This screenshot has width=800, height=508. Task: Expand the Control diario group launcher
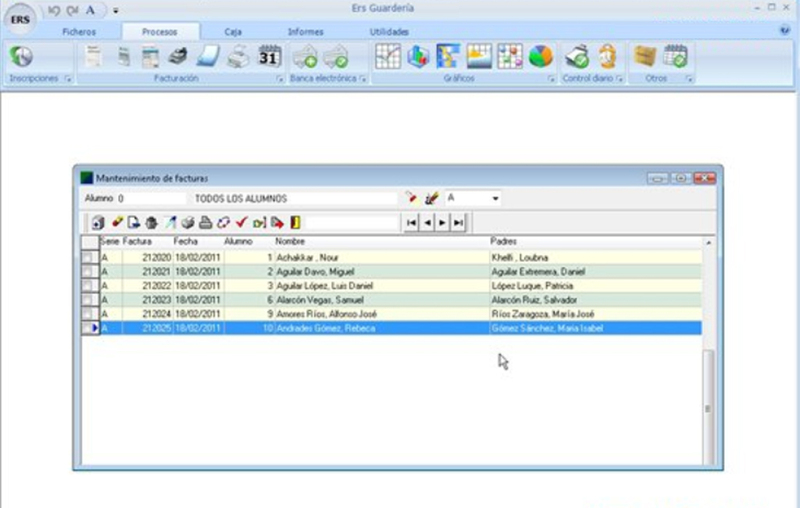[619, 79]
